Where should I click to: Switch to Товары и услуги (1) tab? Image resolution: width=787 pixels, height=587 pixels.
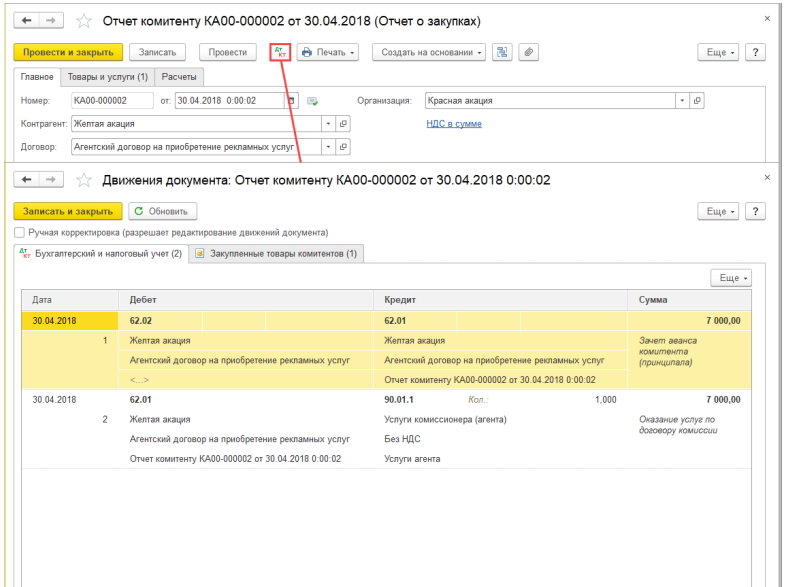point(107,77)
